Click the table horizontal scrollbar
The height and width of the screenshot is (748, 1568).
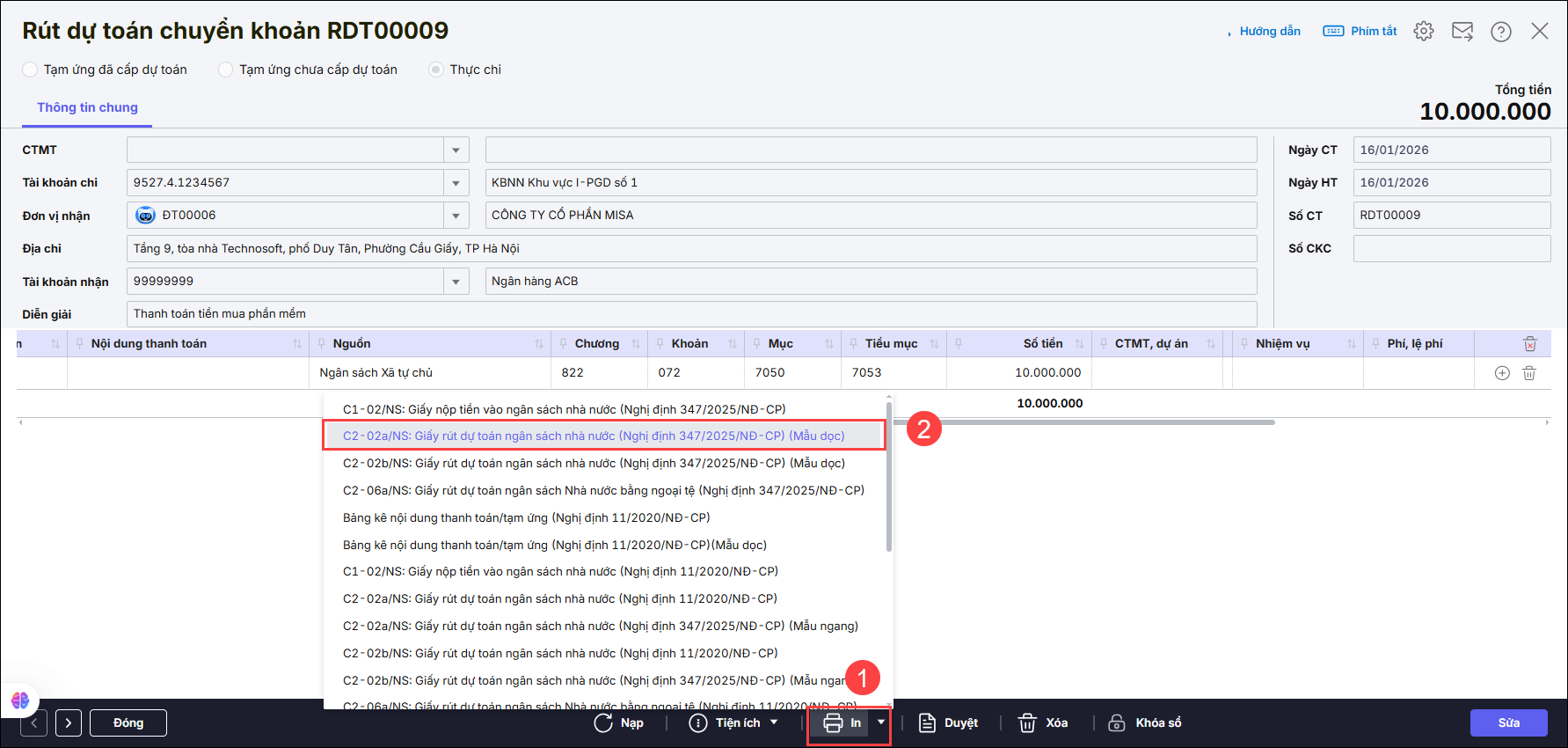(x=1084, y=422)
